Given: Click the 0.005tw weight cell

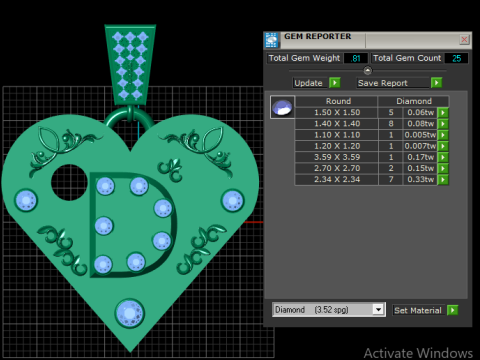Looking at the screenshot, I should (x=420, y=135).
